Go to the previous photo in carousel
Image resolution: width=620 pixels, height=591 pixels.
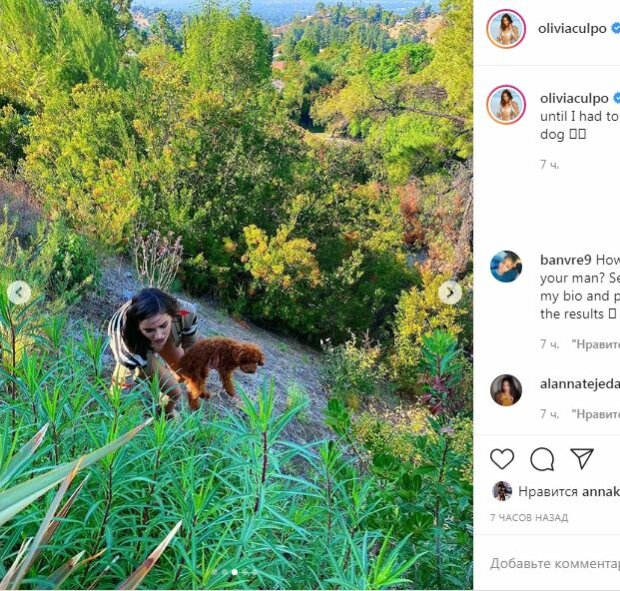(19, 293)
